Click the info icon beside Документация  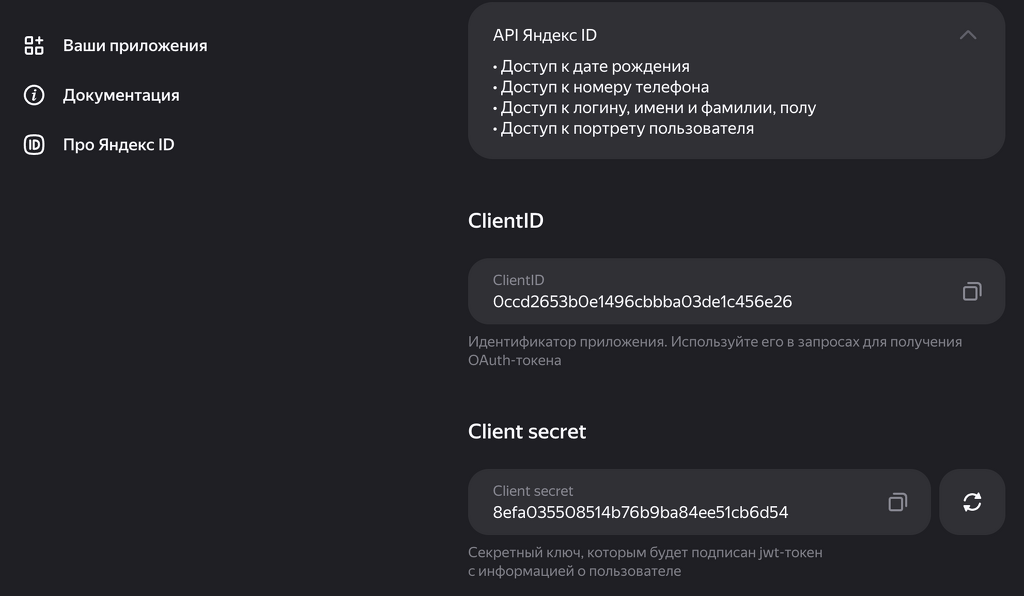click(34, 95)
